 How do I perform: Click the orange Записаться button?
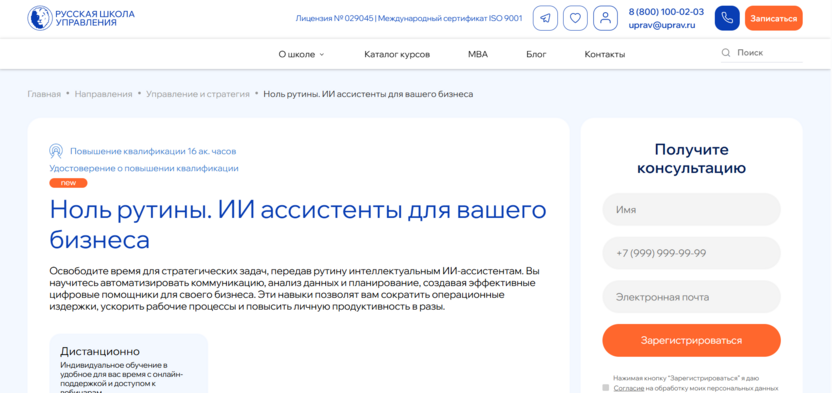point(774,18)
